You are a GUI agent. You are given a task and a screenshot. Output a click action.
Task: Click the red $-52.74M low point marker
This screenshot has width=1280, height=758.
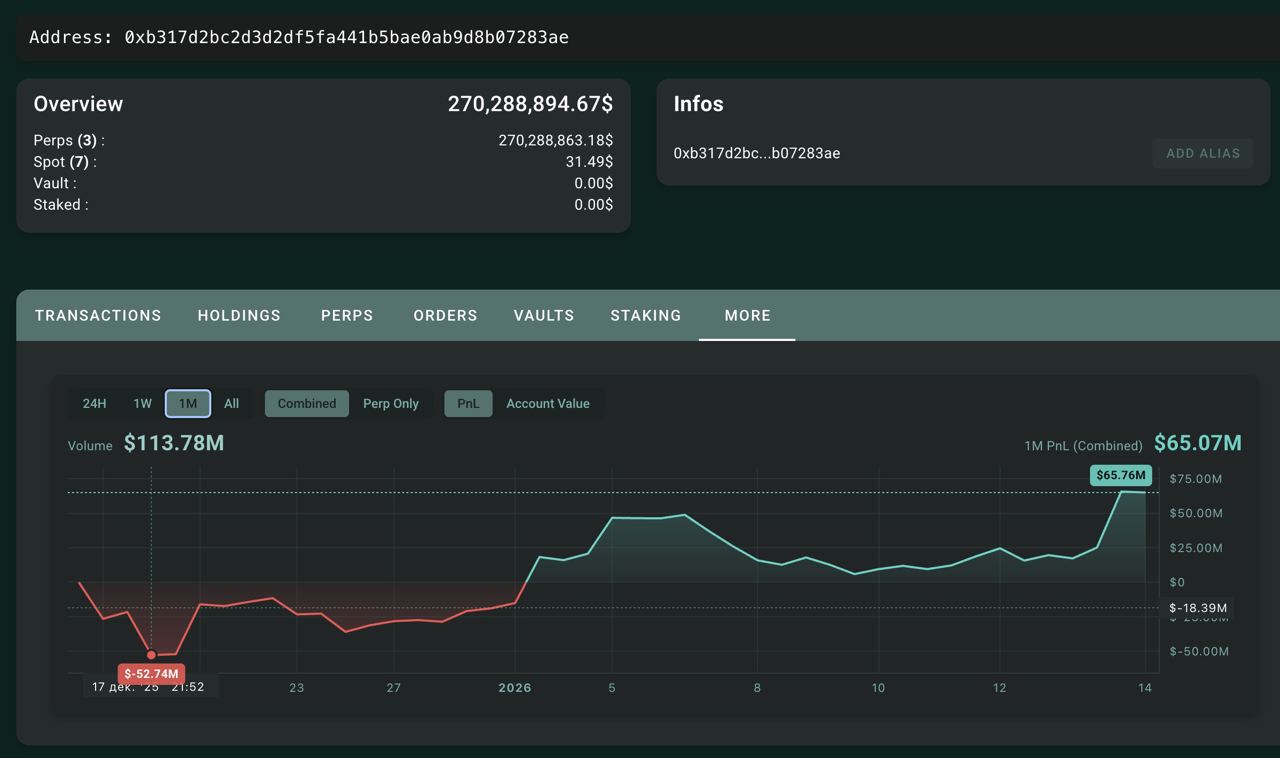(151, 655)
